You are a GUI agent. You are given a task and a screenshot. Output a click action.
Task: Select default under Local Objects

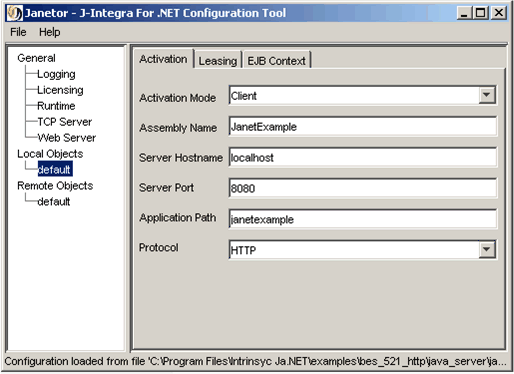tap(55, 170)
